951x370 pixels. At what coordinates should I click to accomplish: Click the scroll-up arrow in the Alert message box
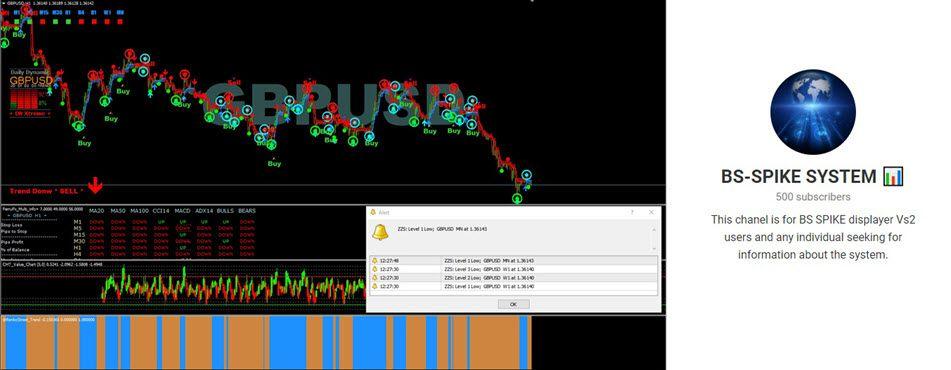point(654,230)
